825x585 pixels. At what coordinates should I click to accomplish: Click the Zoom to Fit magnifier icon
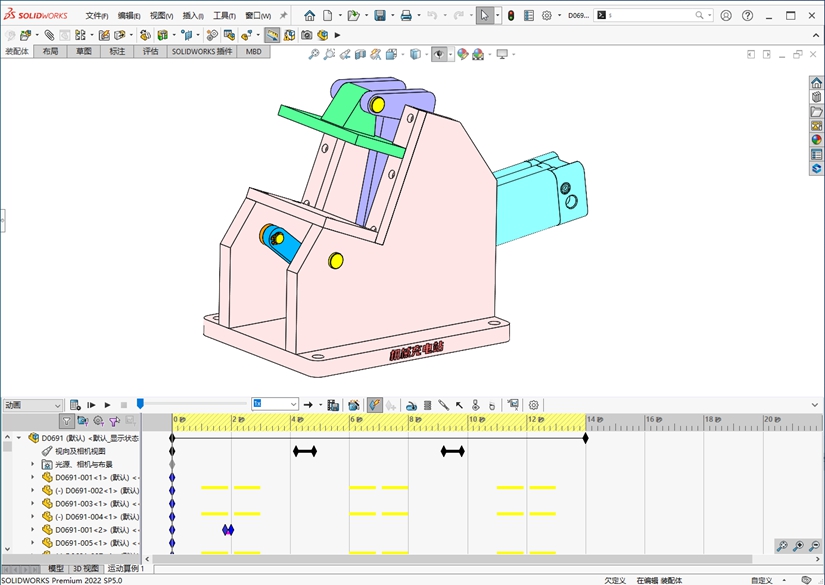(x=314, y=54)
